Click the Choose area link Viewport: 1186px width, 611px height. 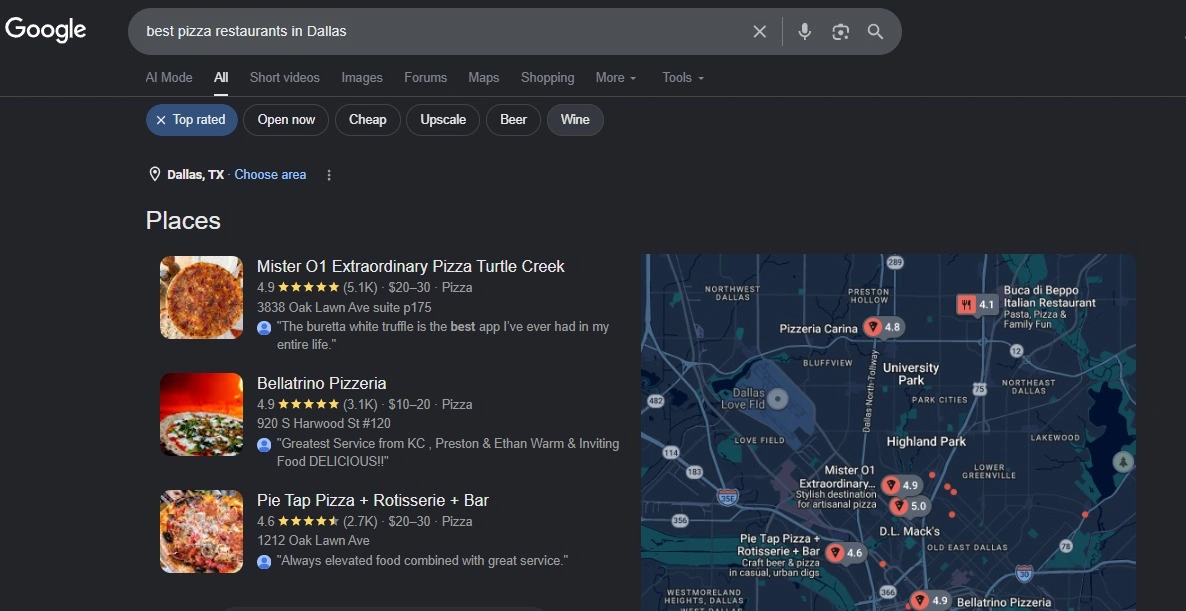[270, 175]
